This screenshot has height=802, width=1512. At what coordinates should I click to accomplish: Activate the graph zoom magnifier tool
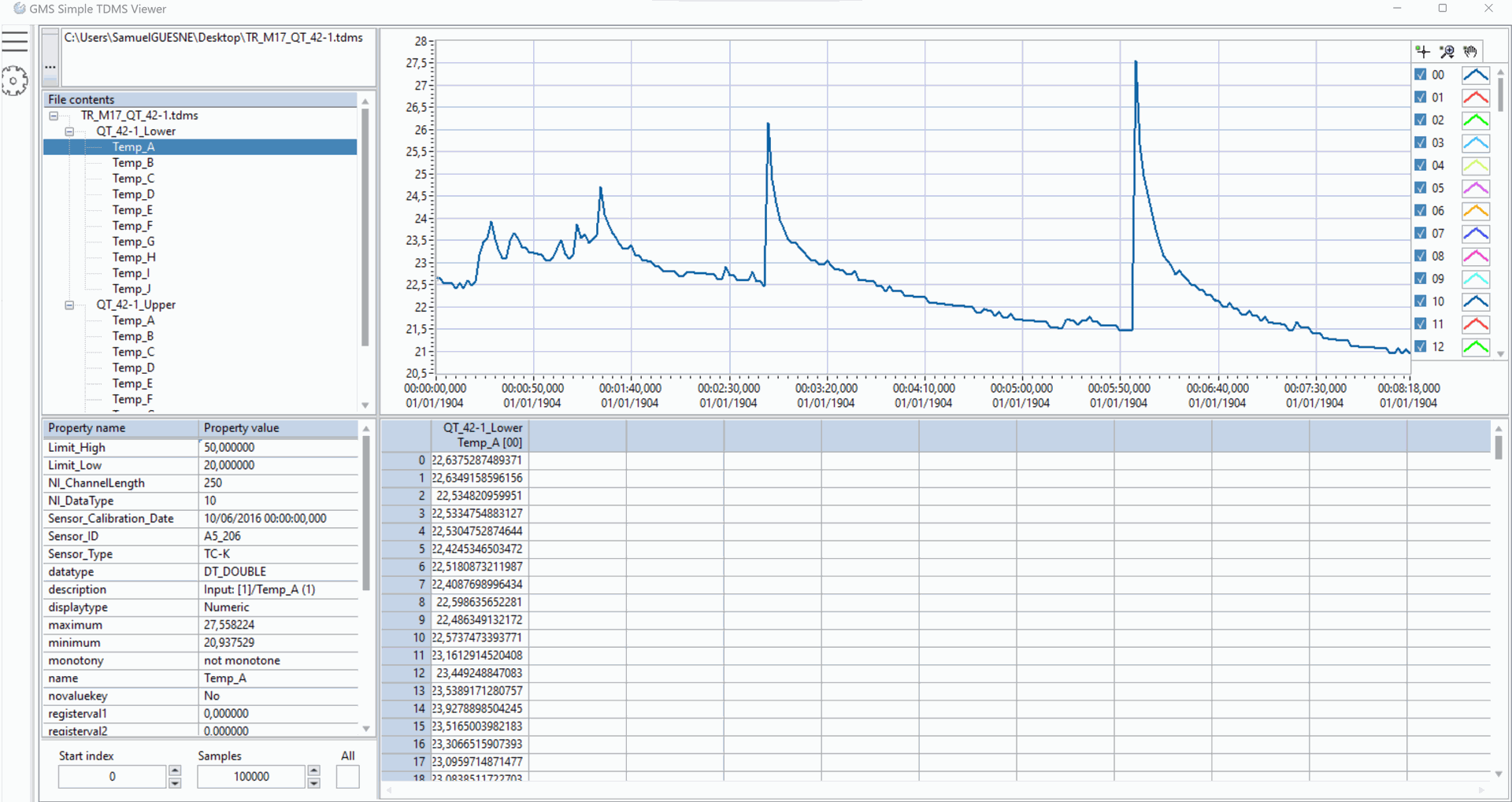[x=1447, y=52]
